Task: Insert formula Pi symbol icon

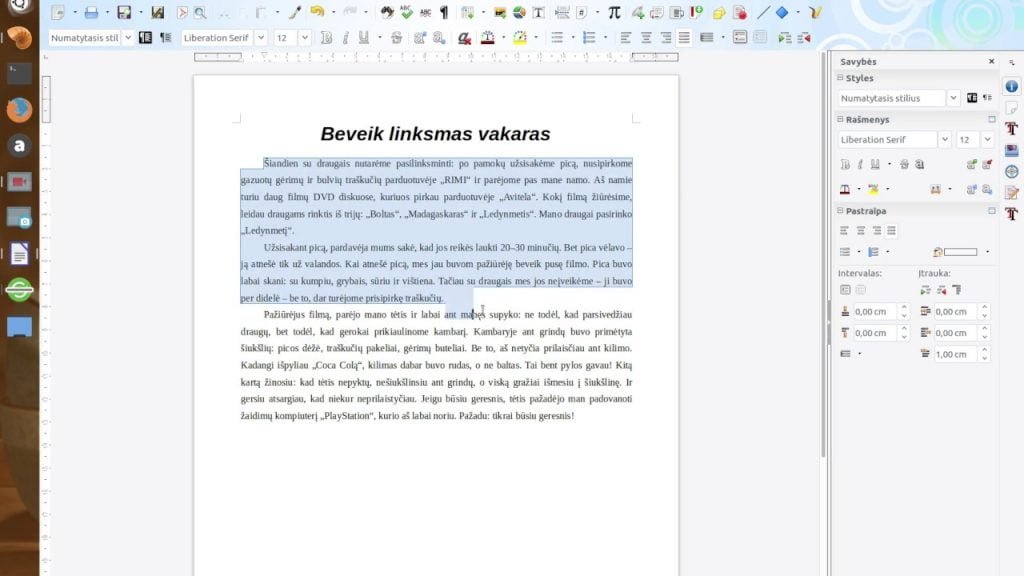Action: pos(615,12)
